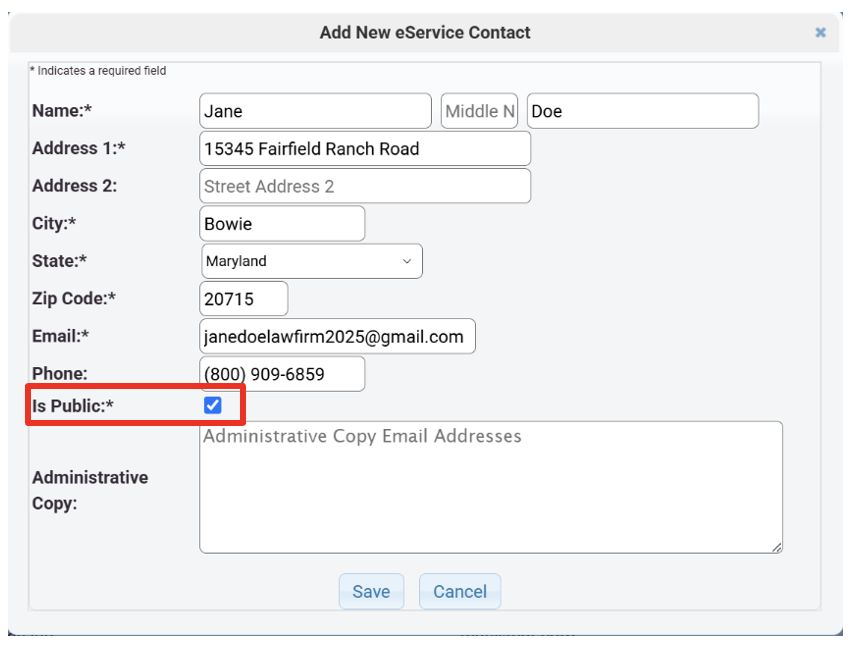854x648 pixels.
Task: Close the Add New eService Contact dialog
Action: [820, 32]
